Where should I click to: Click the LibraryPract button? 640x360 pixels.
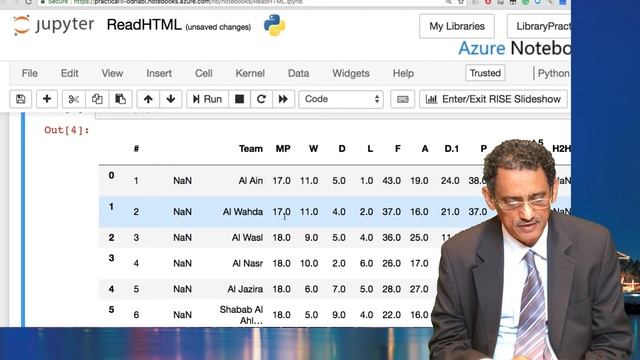539,26
